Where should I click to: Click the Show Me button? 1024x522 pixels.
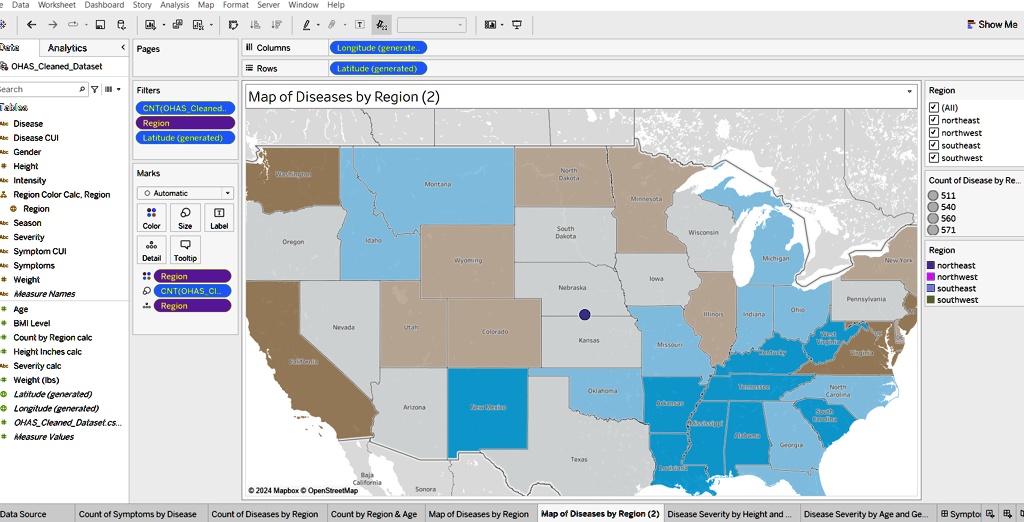[x=992, y=25]
